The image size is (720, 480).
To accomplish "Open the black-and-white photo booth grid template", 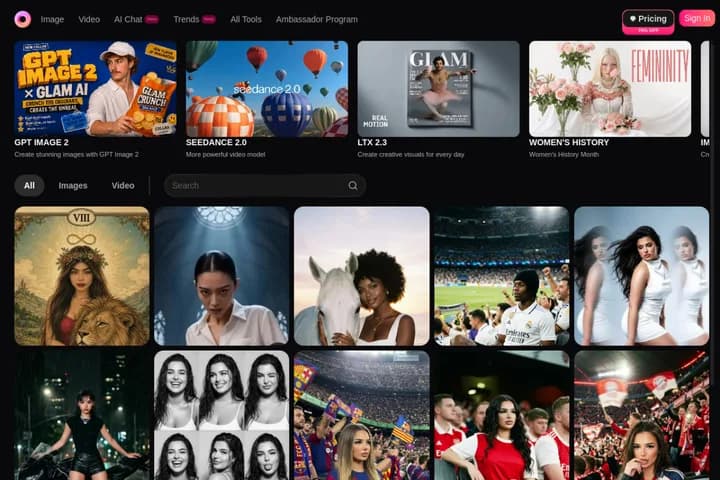I will (x=222, y=415).
